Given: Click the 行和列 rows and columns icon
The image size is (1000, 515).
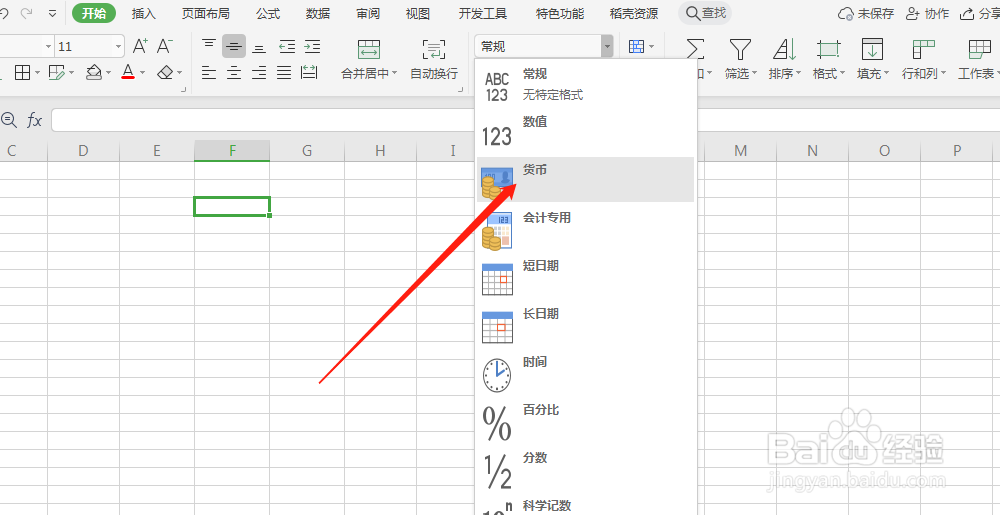Looking at the screenshot, I should [x=923, y=48].
